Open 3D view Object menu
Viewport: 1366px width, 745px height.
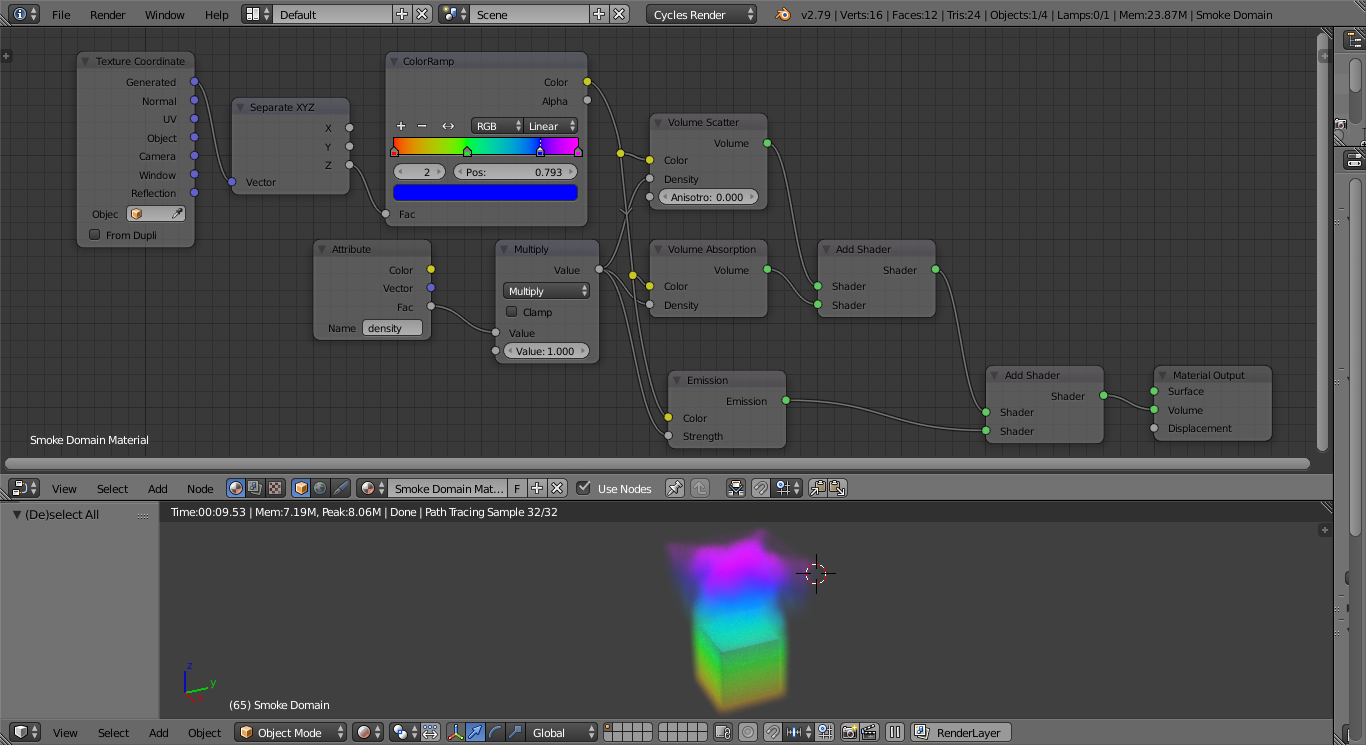(x=205, y=733)
